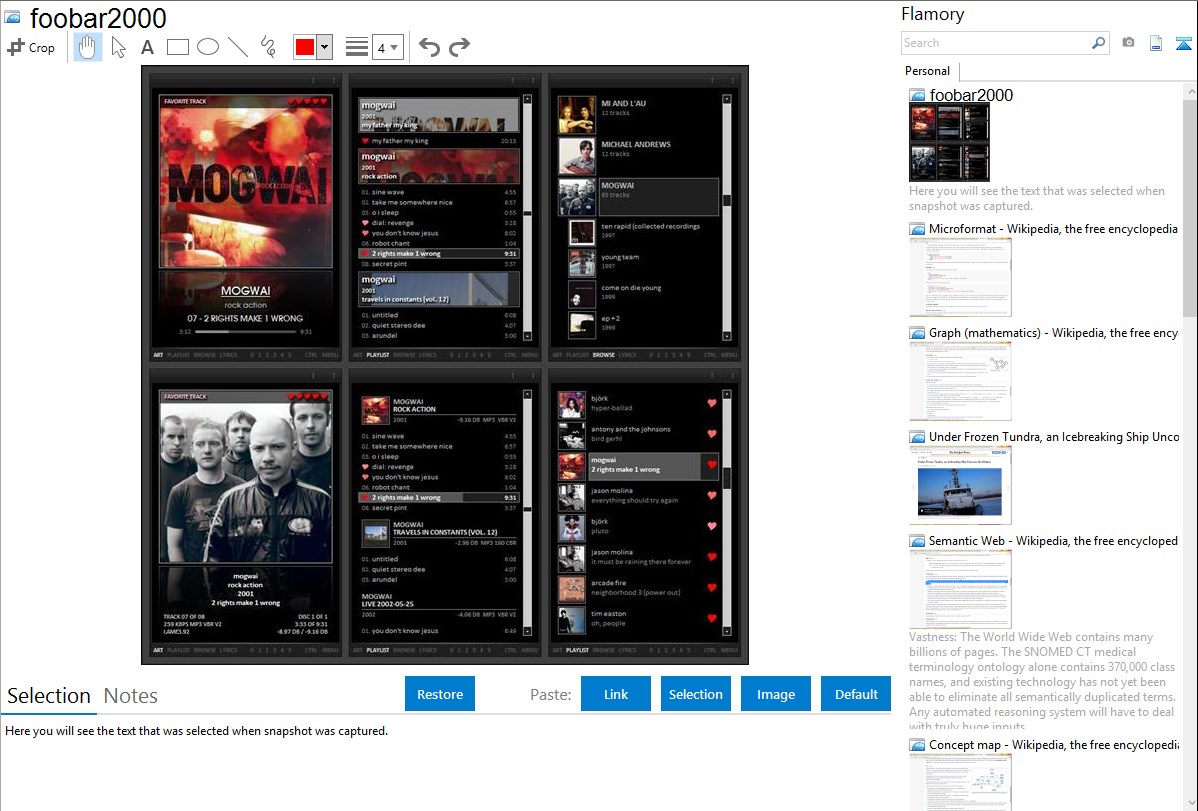
Task: Click the scroll-down arrow of the sidebar
Action: tap(1190, 803)
